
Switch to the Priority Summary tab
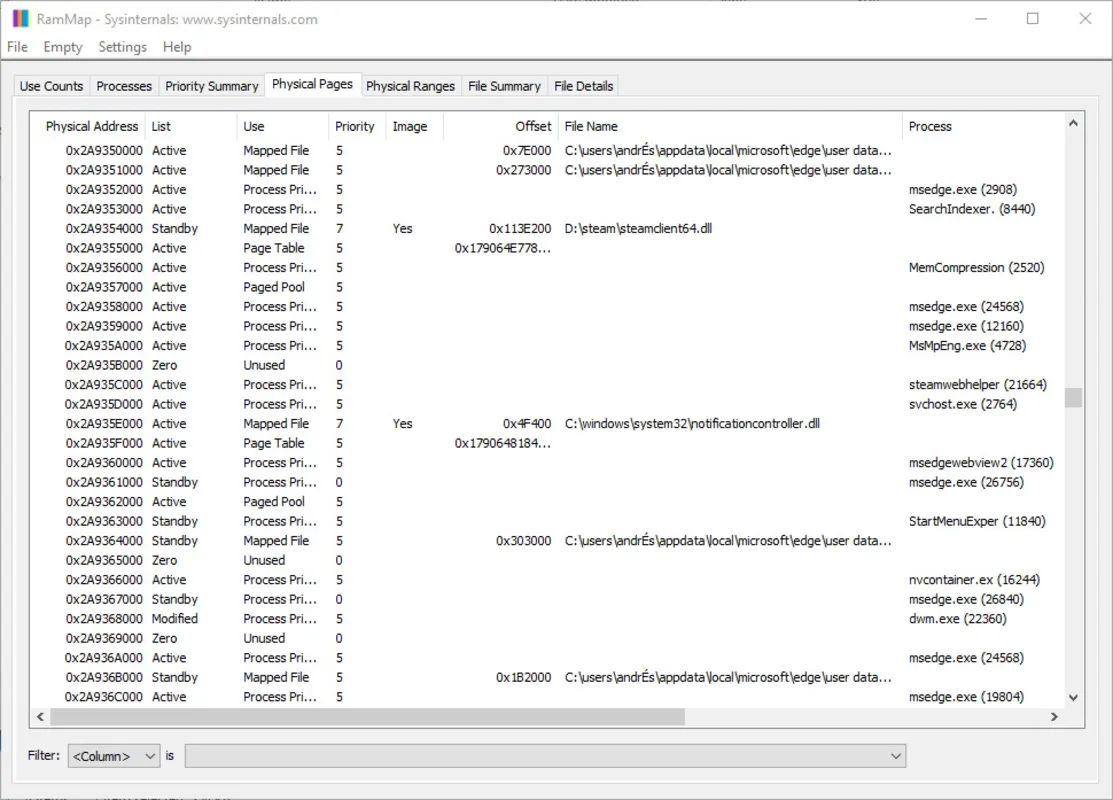pyautogui.click(x=212, y=86)
